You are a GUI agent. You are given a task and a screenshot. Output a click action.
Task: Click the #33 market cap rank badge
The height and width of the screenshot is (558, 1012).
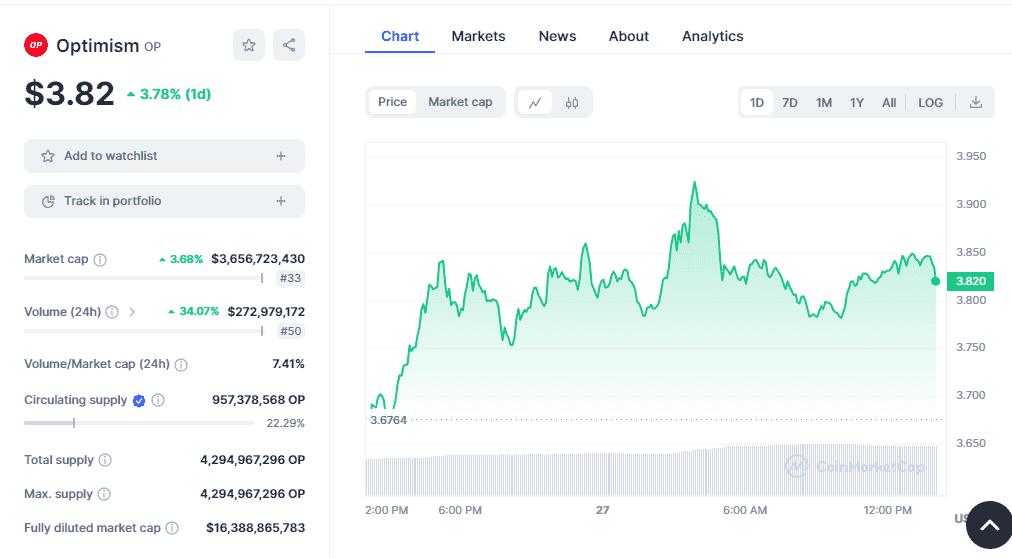290,279
